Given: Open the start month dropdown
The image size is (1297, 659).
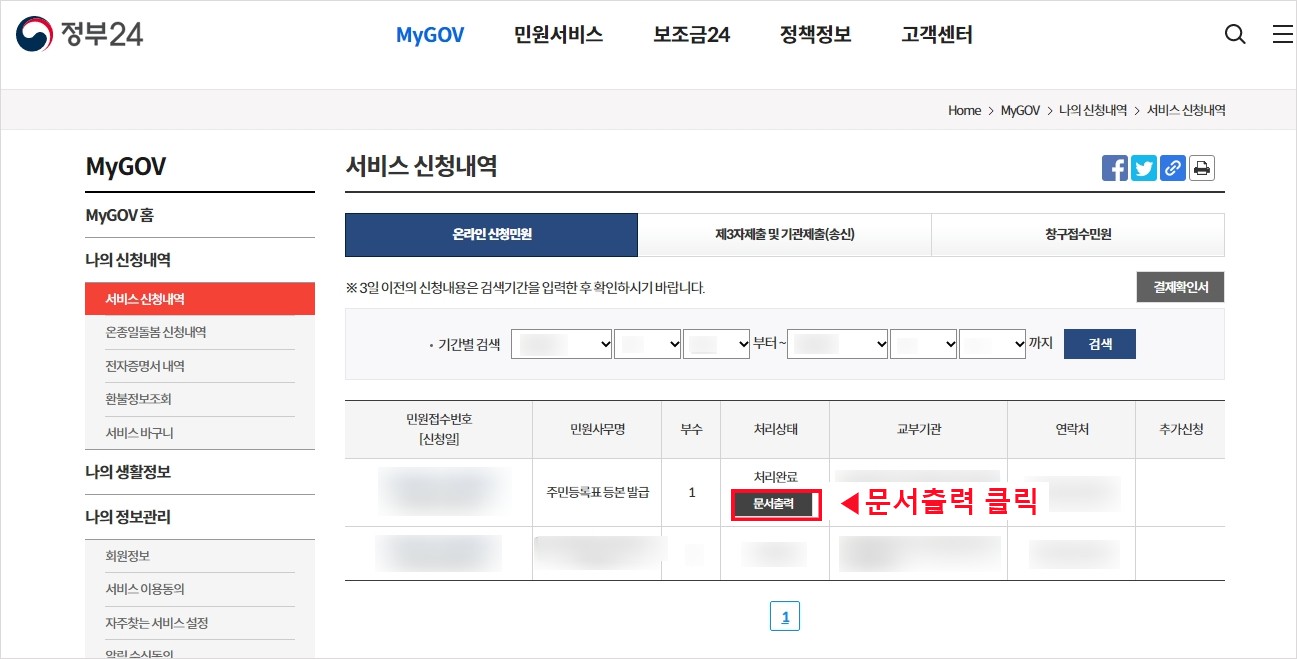Looking at the screenshot, I should pos(648,343).
